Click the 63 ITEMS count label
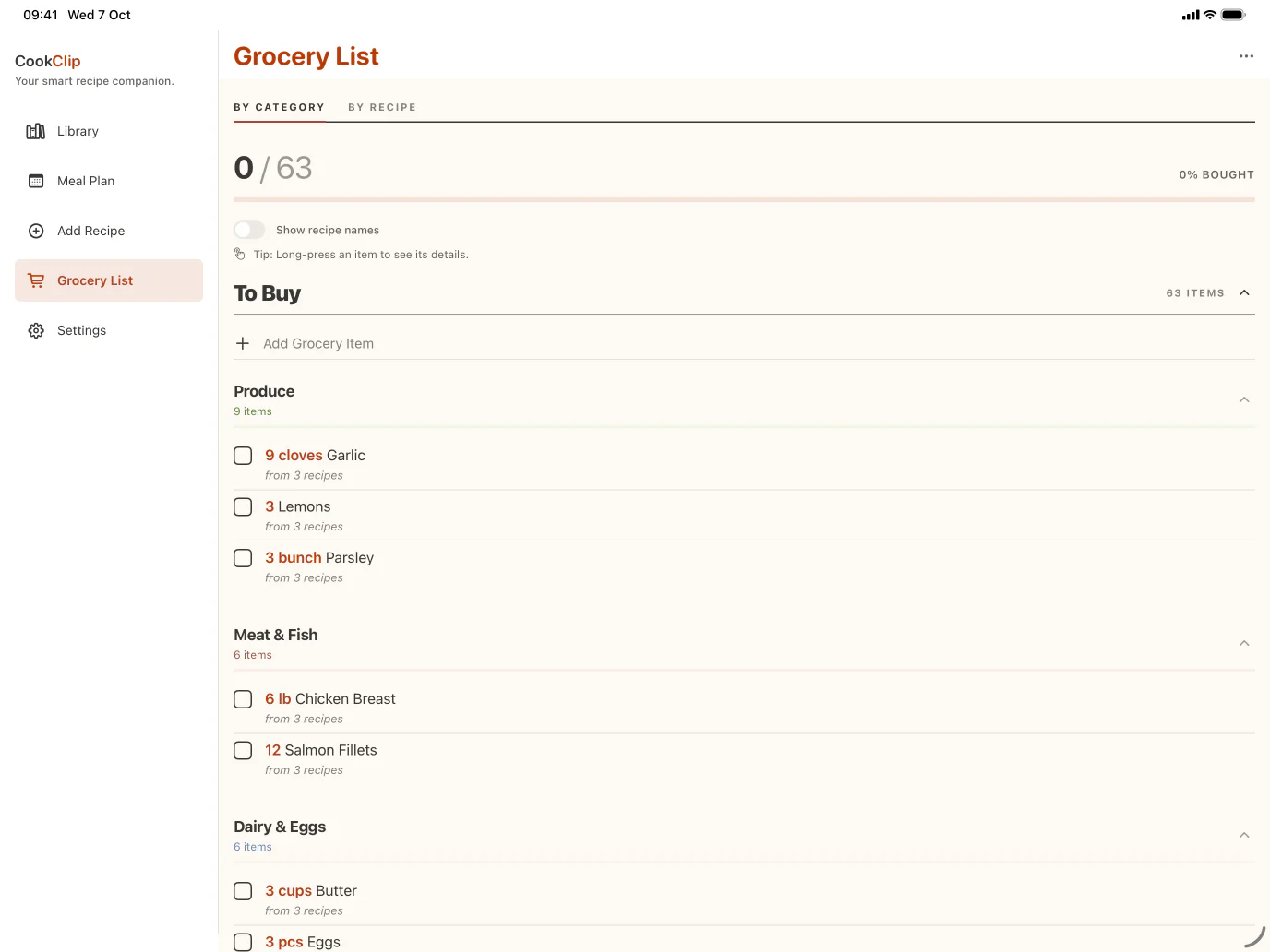Viewport: 1270px width, 952px height. [1195, 292]
